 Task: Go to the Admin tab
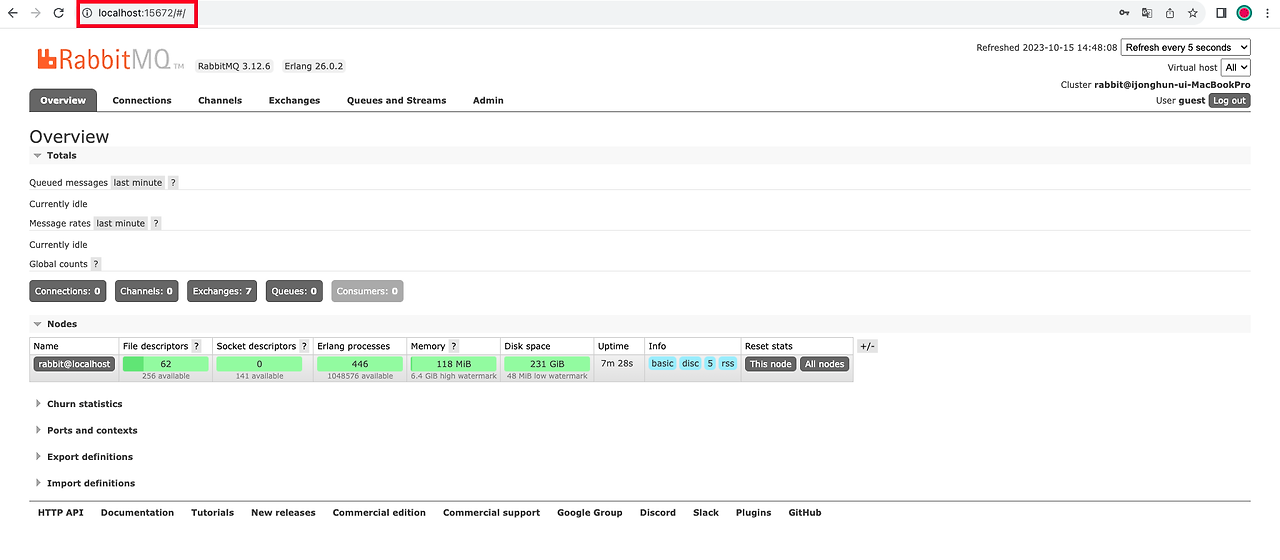click(x=488, y=100)
